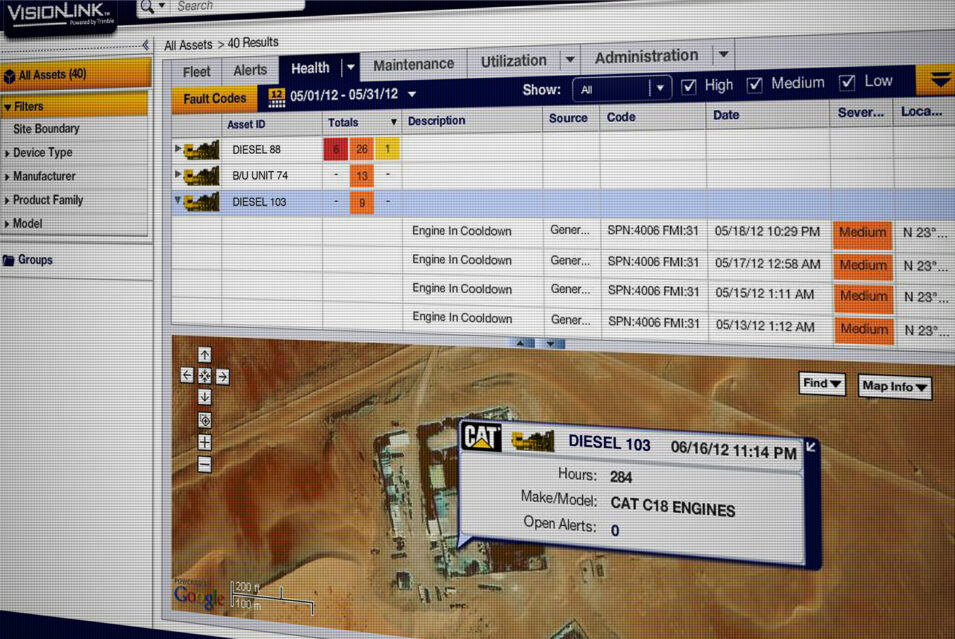This screenshot has width=955, height=639.
Task: Collapse the DIESEL 103 map popup
Action: pos(811,447)
